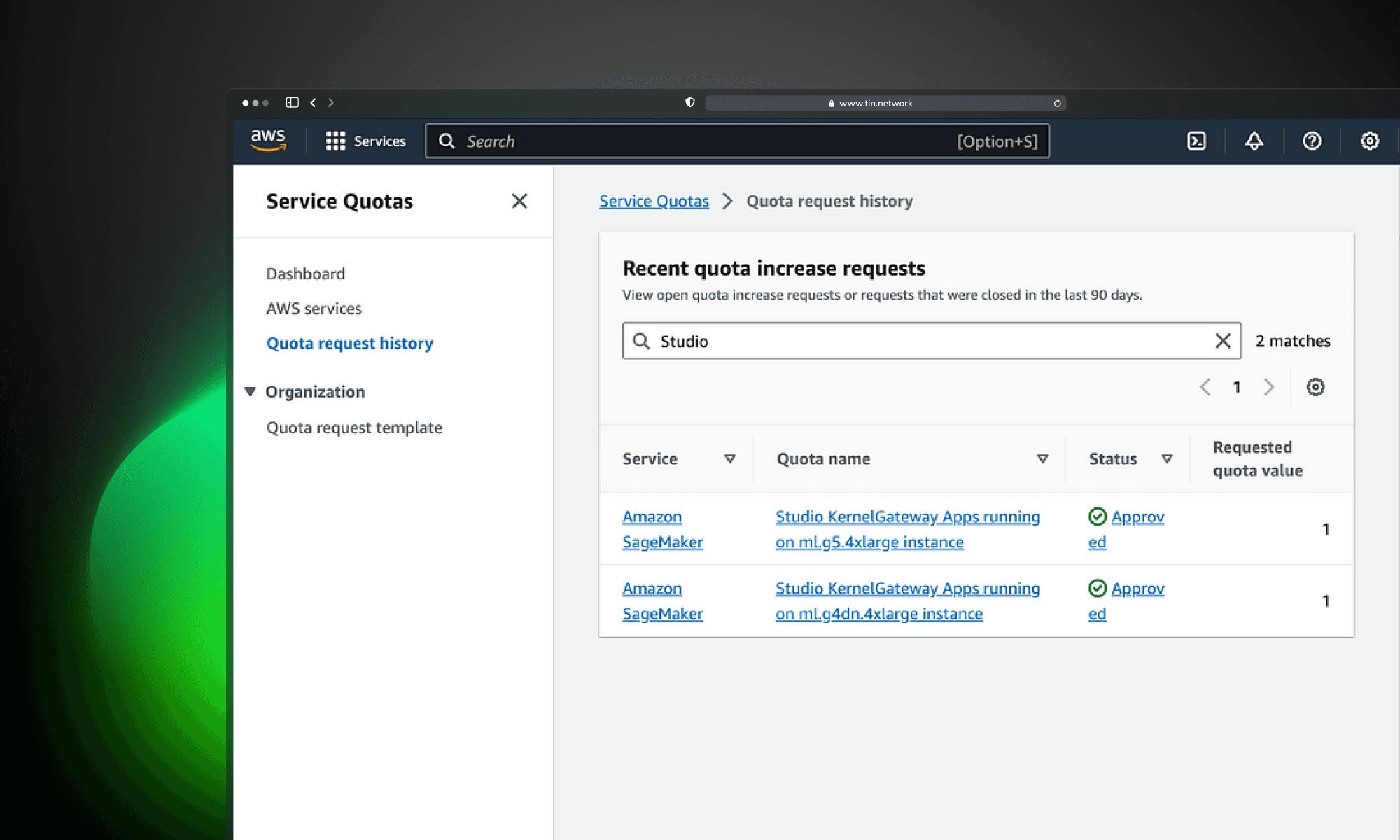
Task: Close the Service Quotas side panel
Action: pyautogui.click(x=519, y=202)
